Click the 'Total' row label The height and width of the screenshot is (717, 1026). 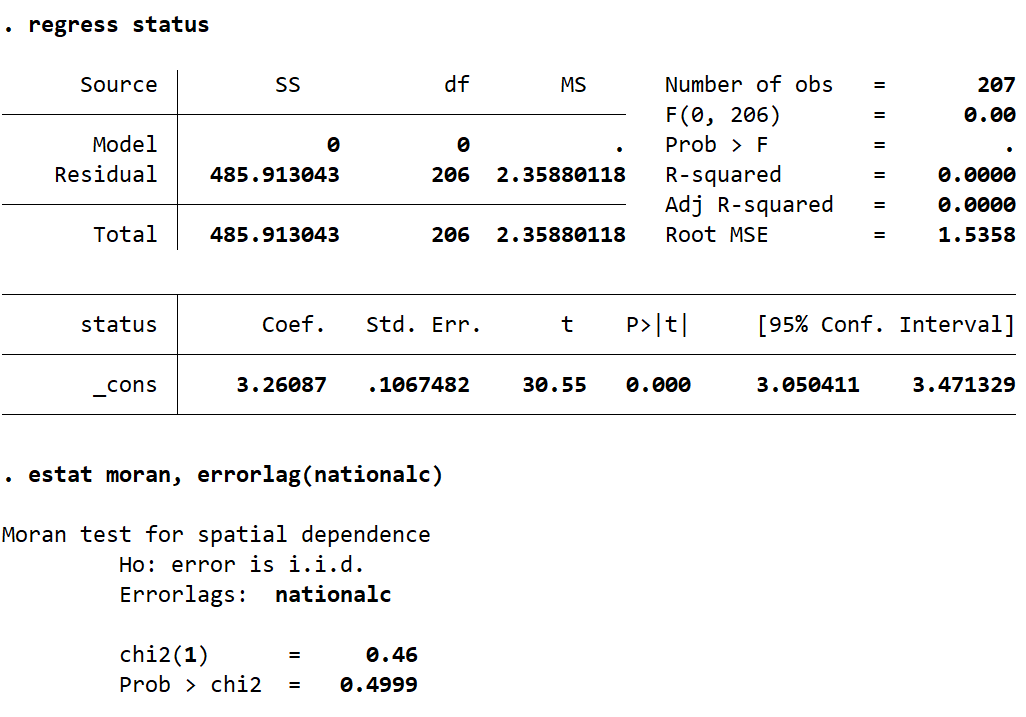(124, 235)
